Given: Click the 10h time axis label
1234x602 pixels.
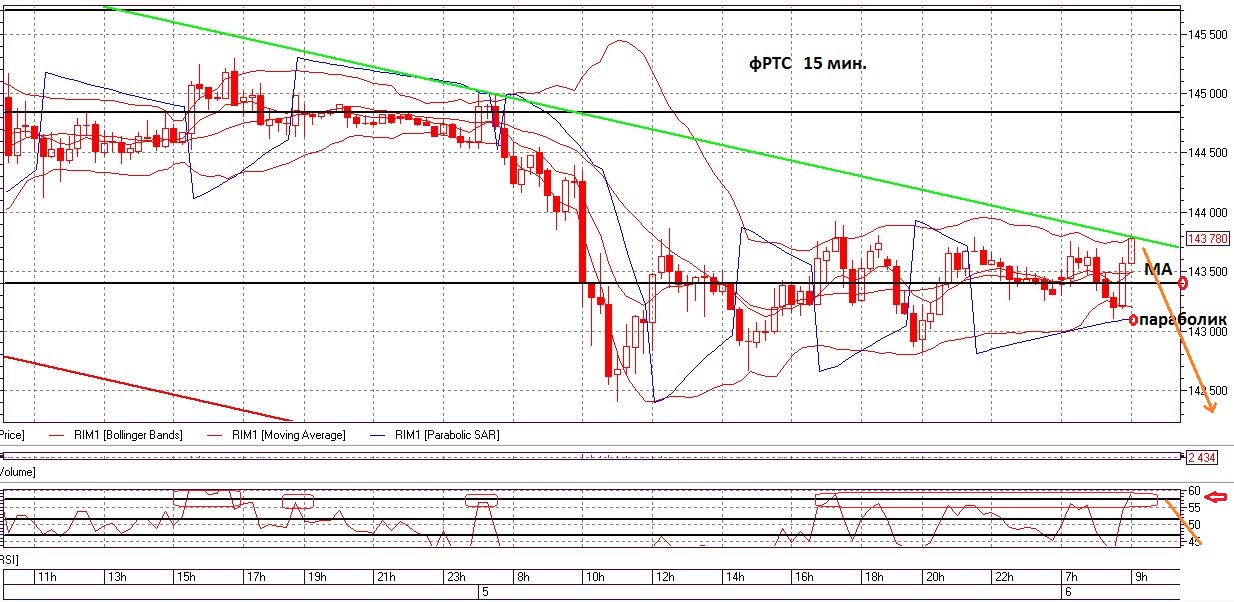Looking at the screenshot, I should click(x=595, y=577).
